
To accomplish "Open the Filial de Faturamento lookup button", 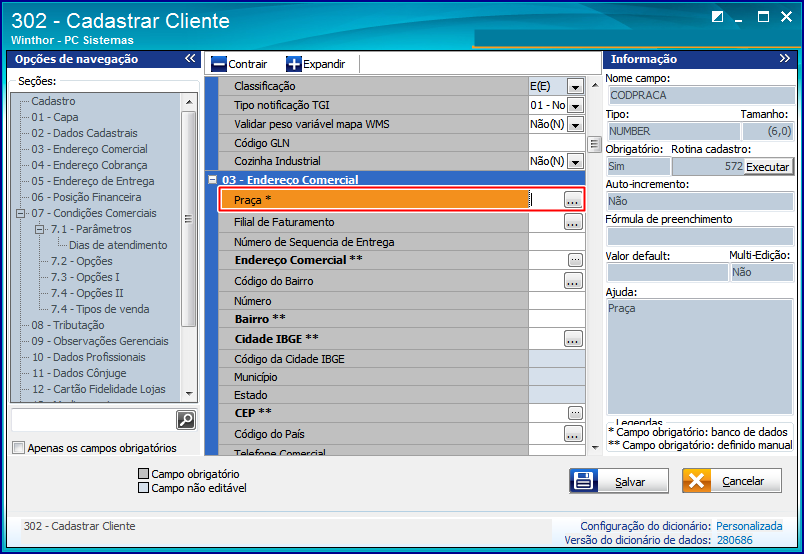I will (x=573, y=222).
